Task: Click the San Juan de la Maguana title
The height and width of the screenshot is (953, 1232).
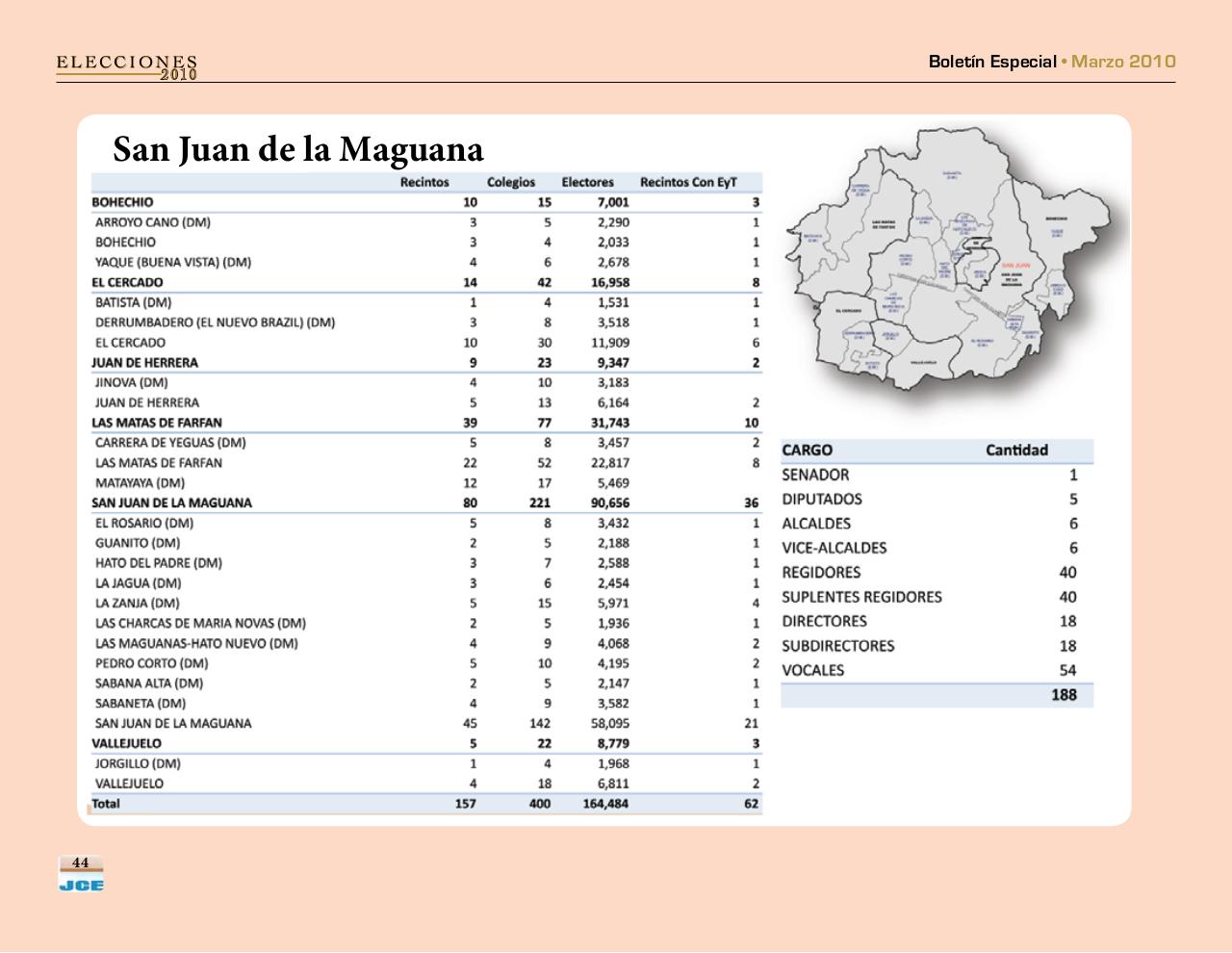Action: click(298, 150)
